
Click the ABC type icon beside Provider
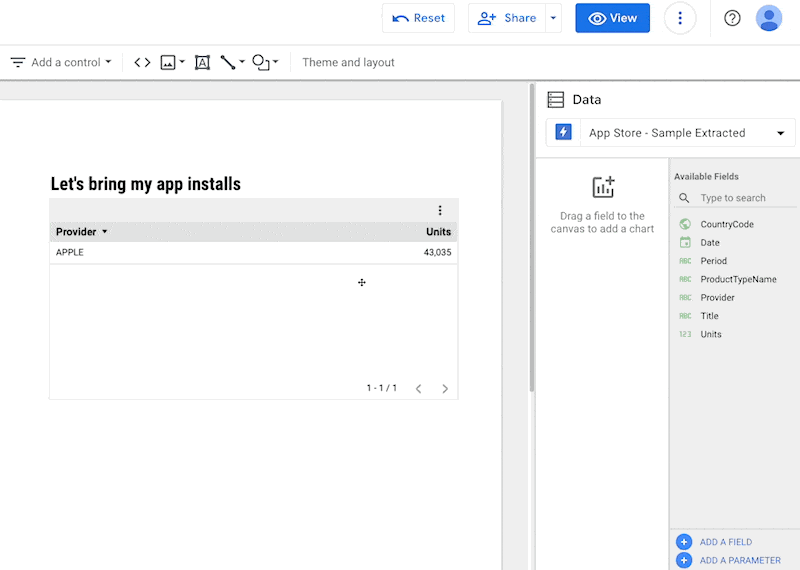(x=685, y=298)
